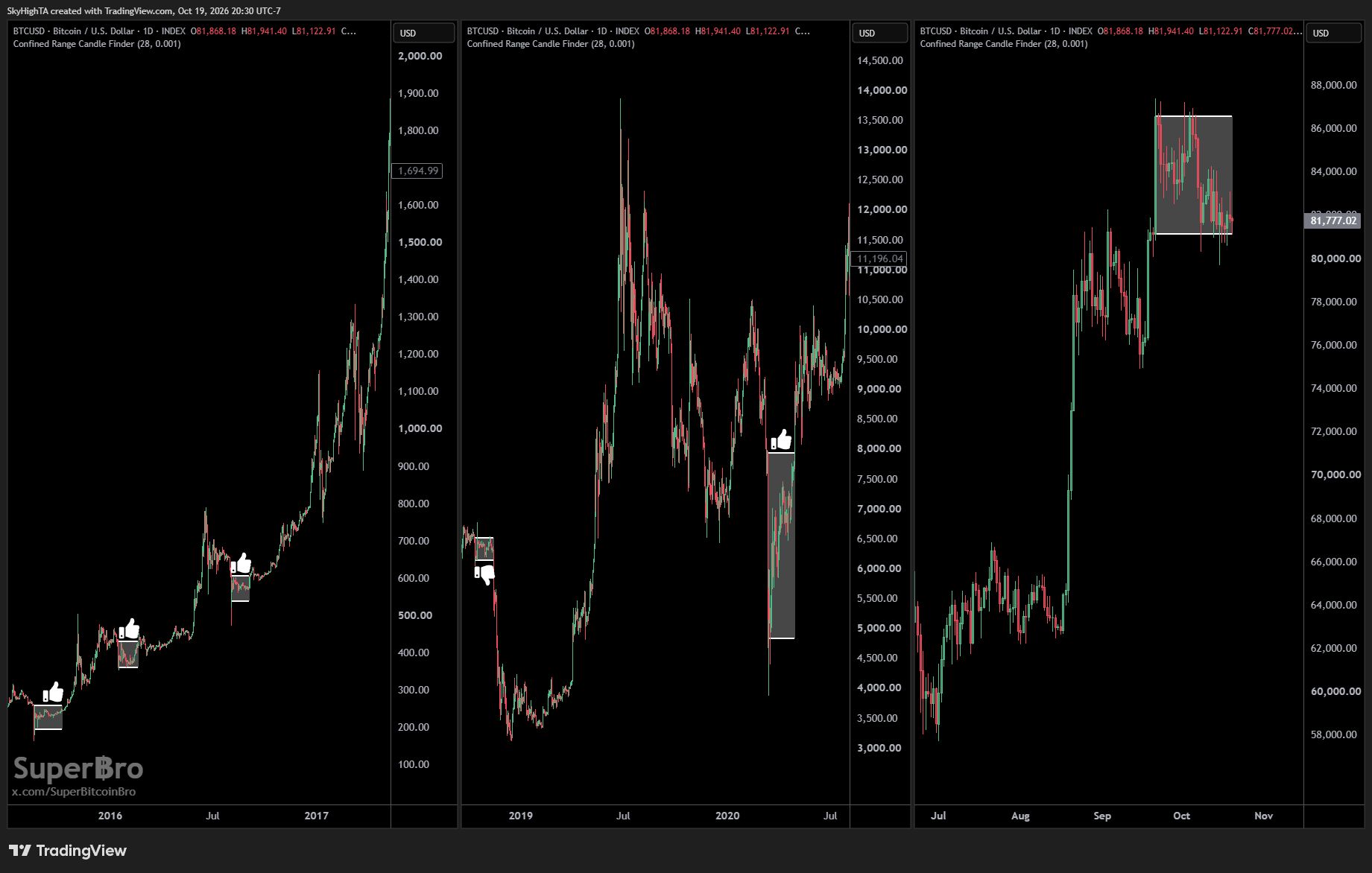Click the Nov label on the time axis

(x=1263, y=816)
